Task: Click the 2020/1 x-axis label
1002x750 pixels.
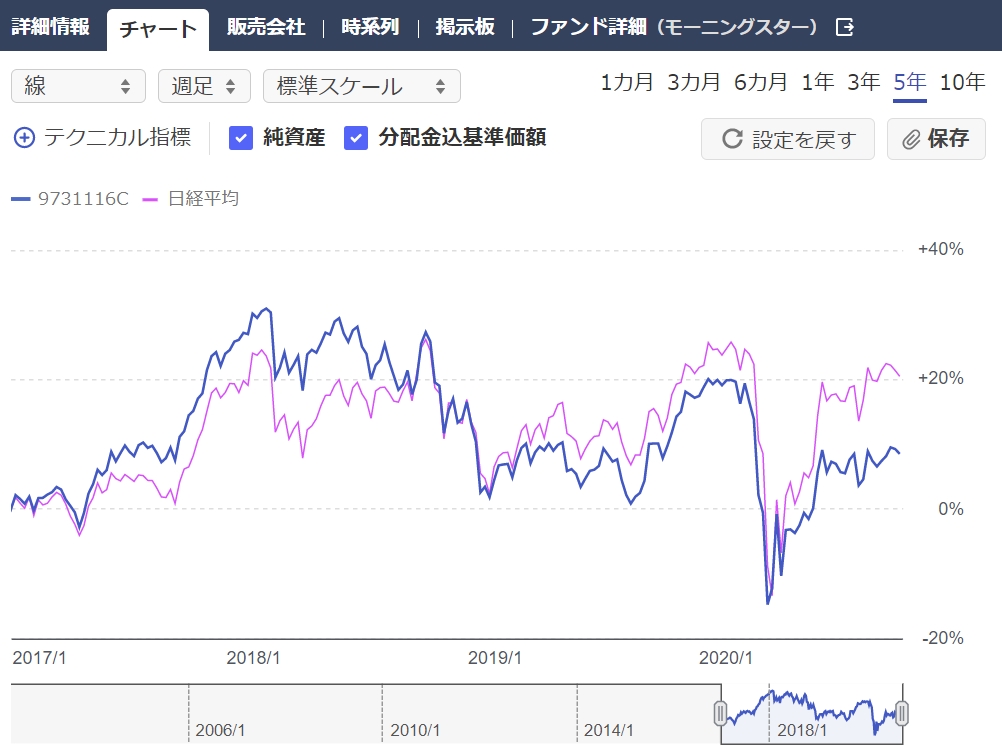Action: pyautogui.click(x=725, y=658)
